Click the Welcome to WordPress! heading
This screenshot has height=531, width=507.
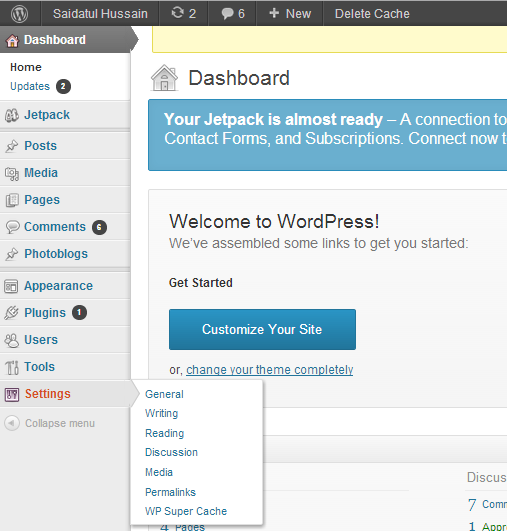pyautogui.click(x=274, y=221)
